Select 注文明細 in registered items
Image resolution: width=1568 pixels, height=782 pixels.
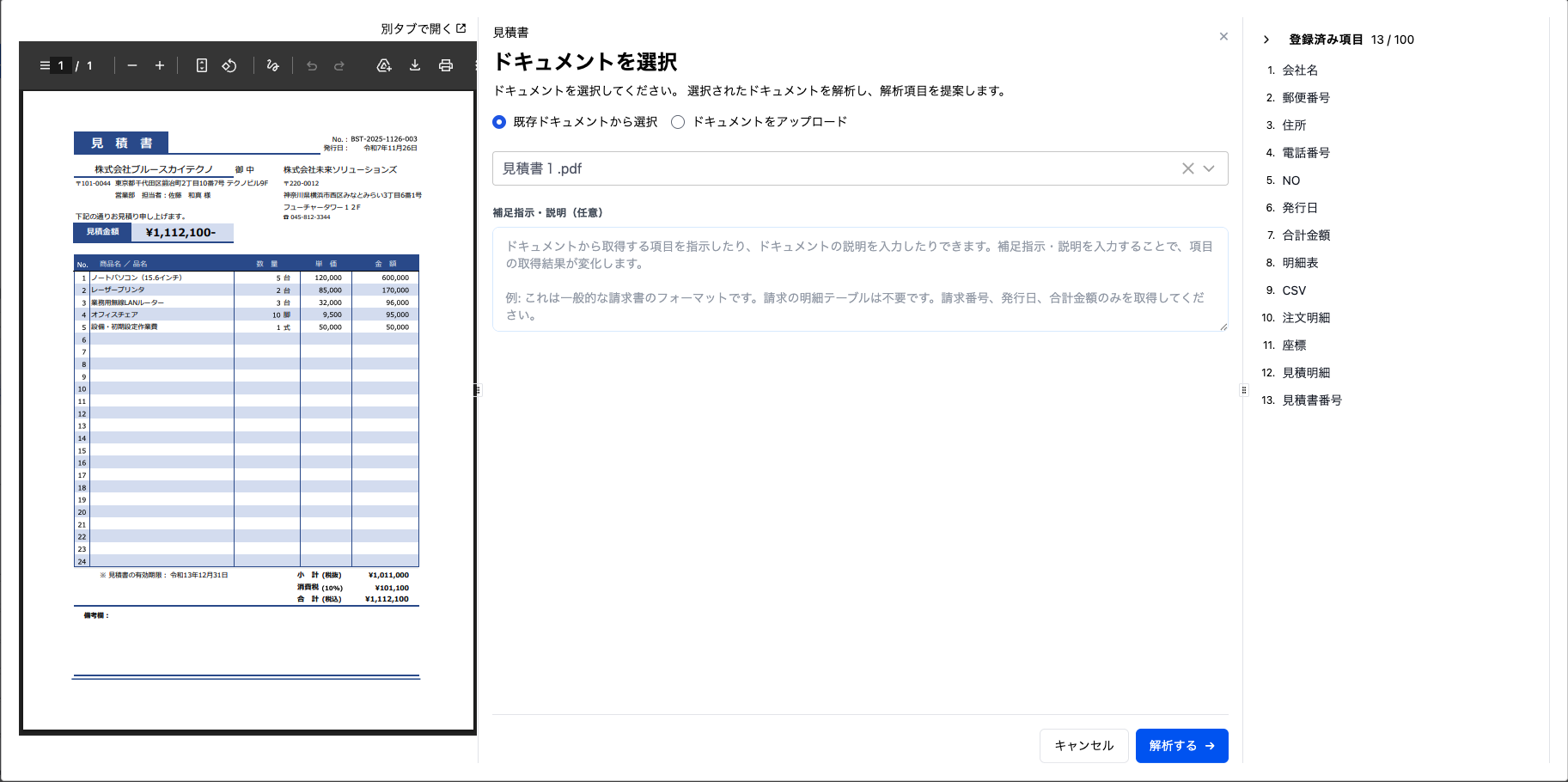point(1306,318)
